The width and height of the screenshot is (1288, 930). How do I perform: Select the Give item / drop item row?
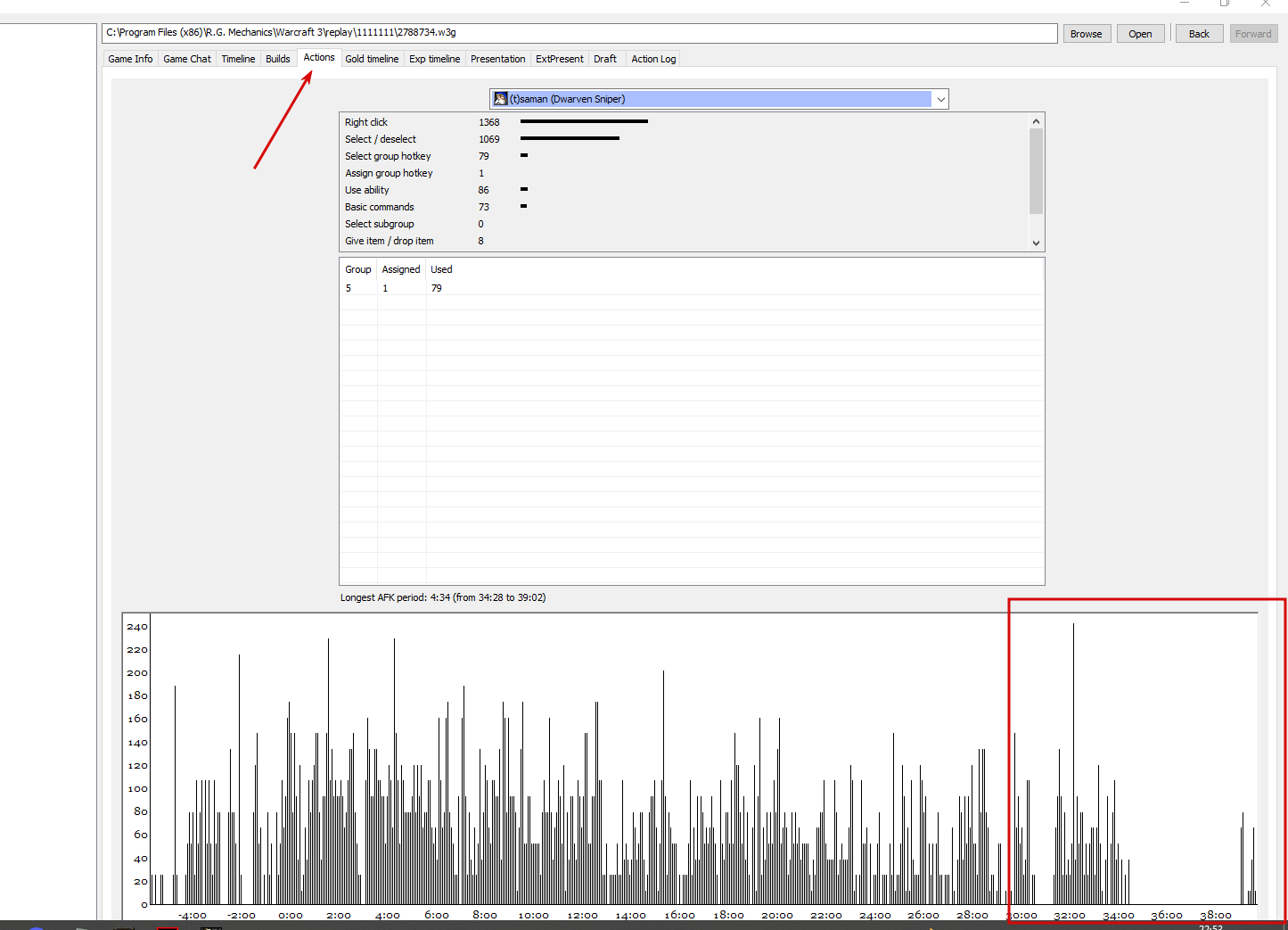(x=684, y=241)
